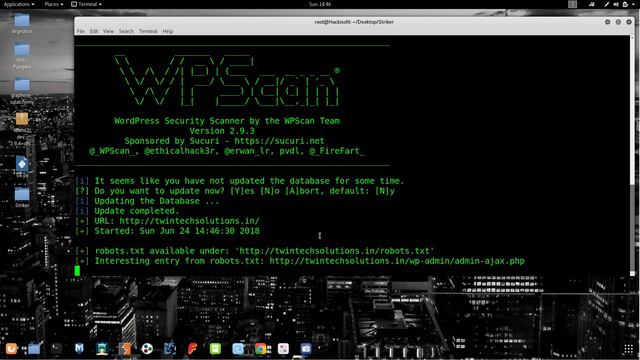
Task: Launch the screenshot camera dock icon
Action: point(306,349)
